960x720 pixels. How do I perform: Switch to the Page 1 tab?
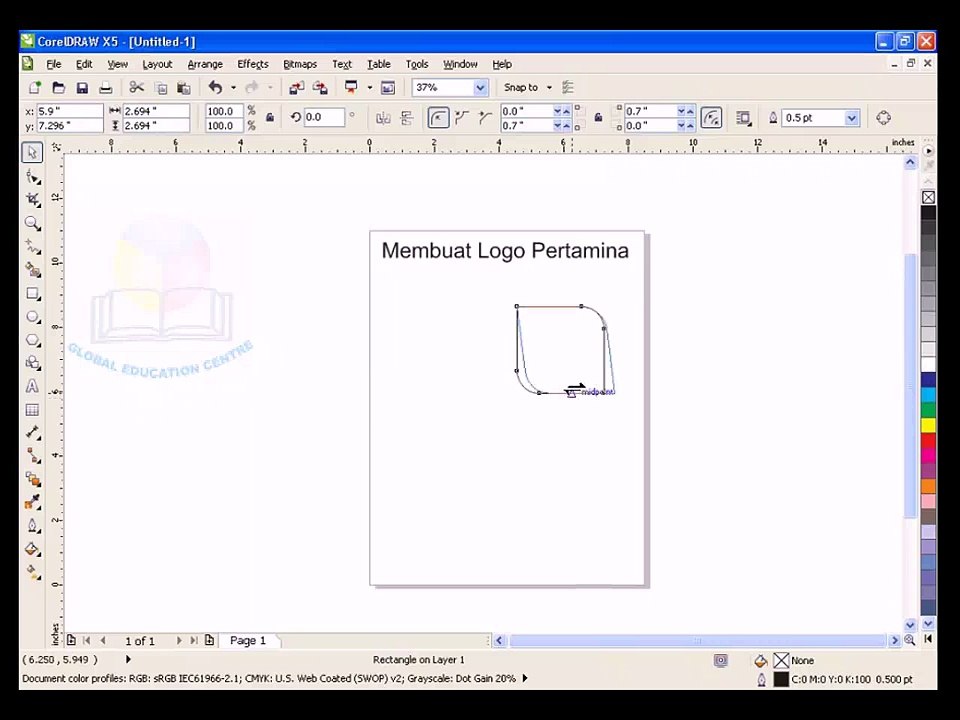248,640
